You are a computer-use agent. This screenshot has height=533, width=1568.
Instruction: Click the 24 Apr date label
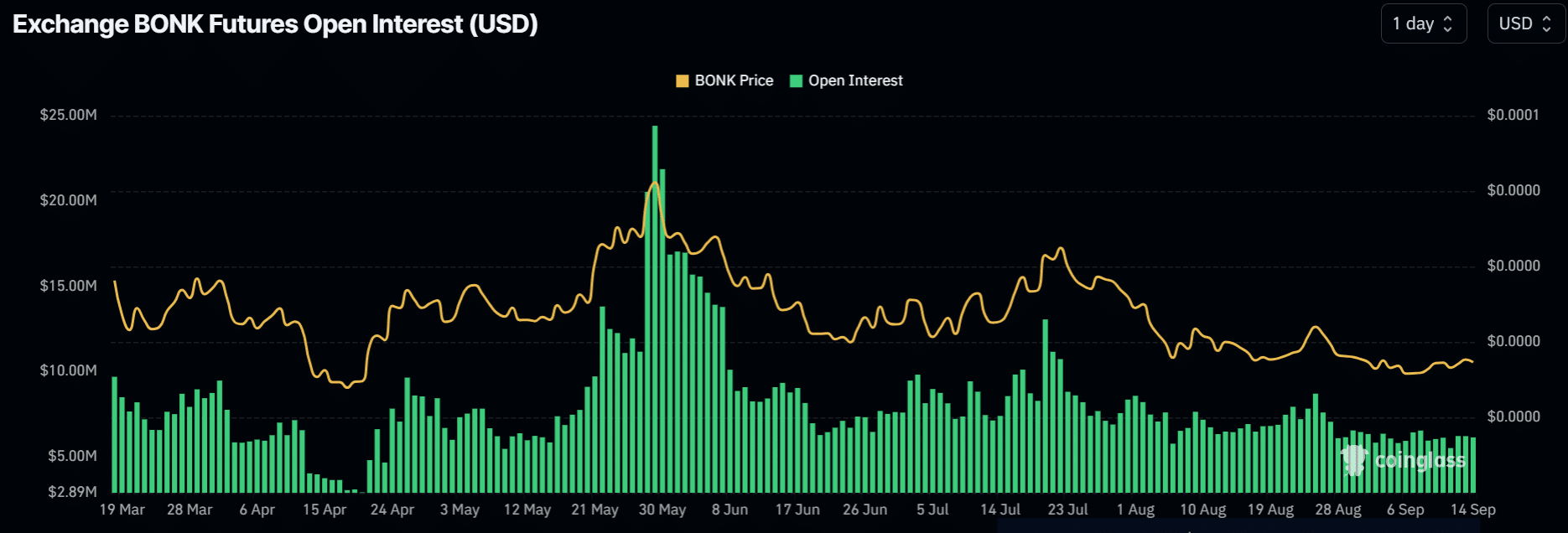392,510
